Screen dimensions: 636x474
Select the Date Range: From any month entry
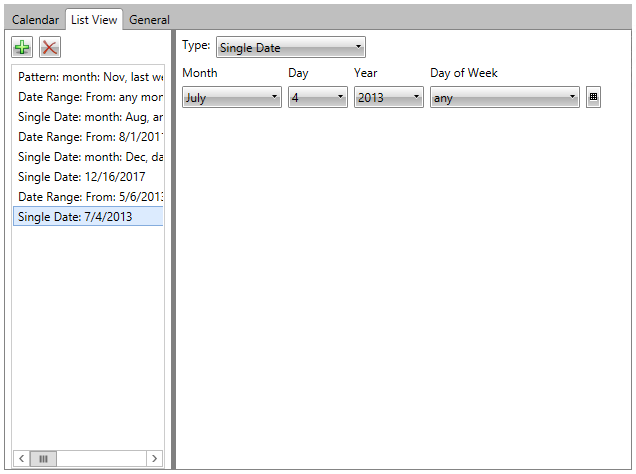(90, 97)
